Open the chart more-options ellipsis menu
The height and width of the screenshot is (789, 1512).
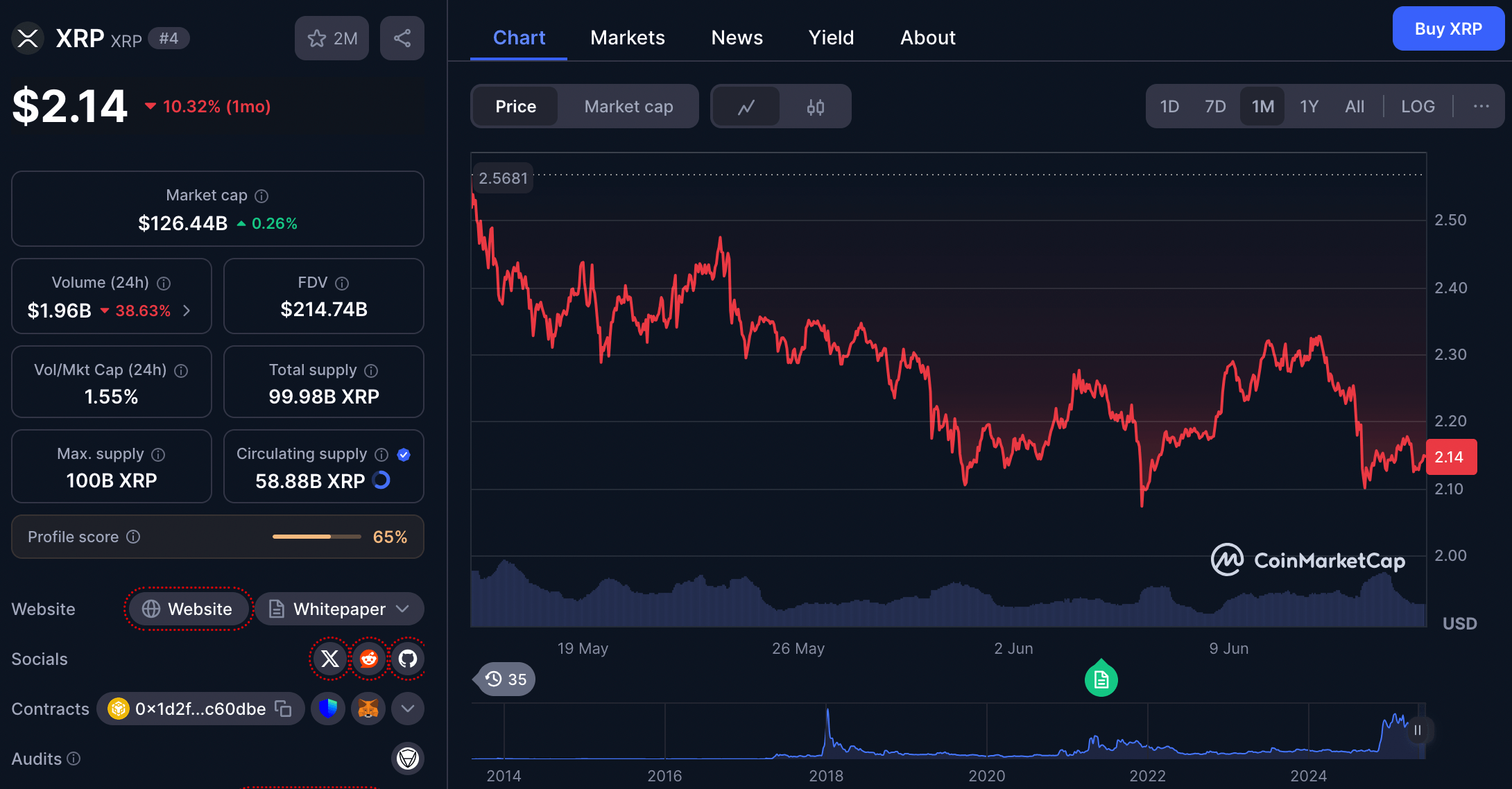[x=1481, y=106]
